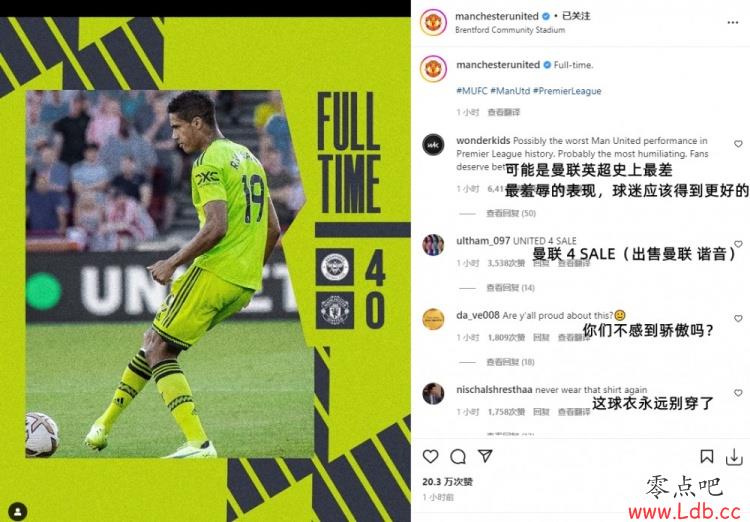Open #MUFC hashtag

click(x=472, y=91)
